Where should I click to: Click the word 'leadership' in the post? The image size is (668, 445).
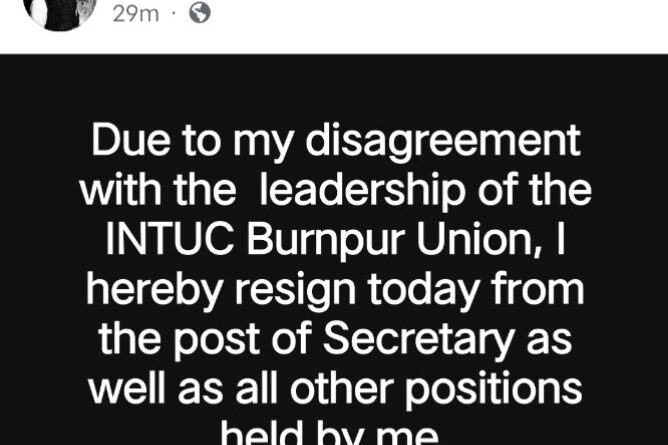point(362,190)
